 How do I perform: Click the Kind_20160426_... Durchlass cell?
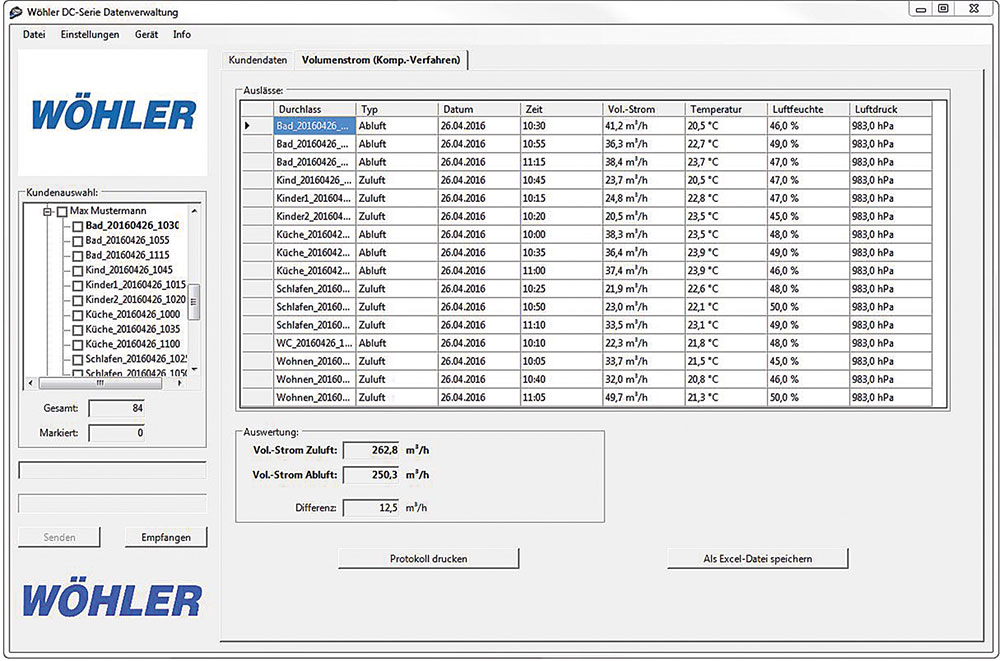click(x=314, y=180)
